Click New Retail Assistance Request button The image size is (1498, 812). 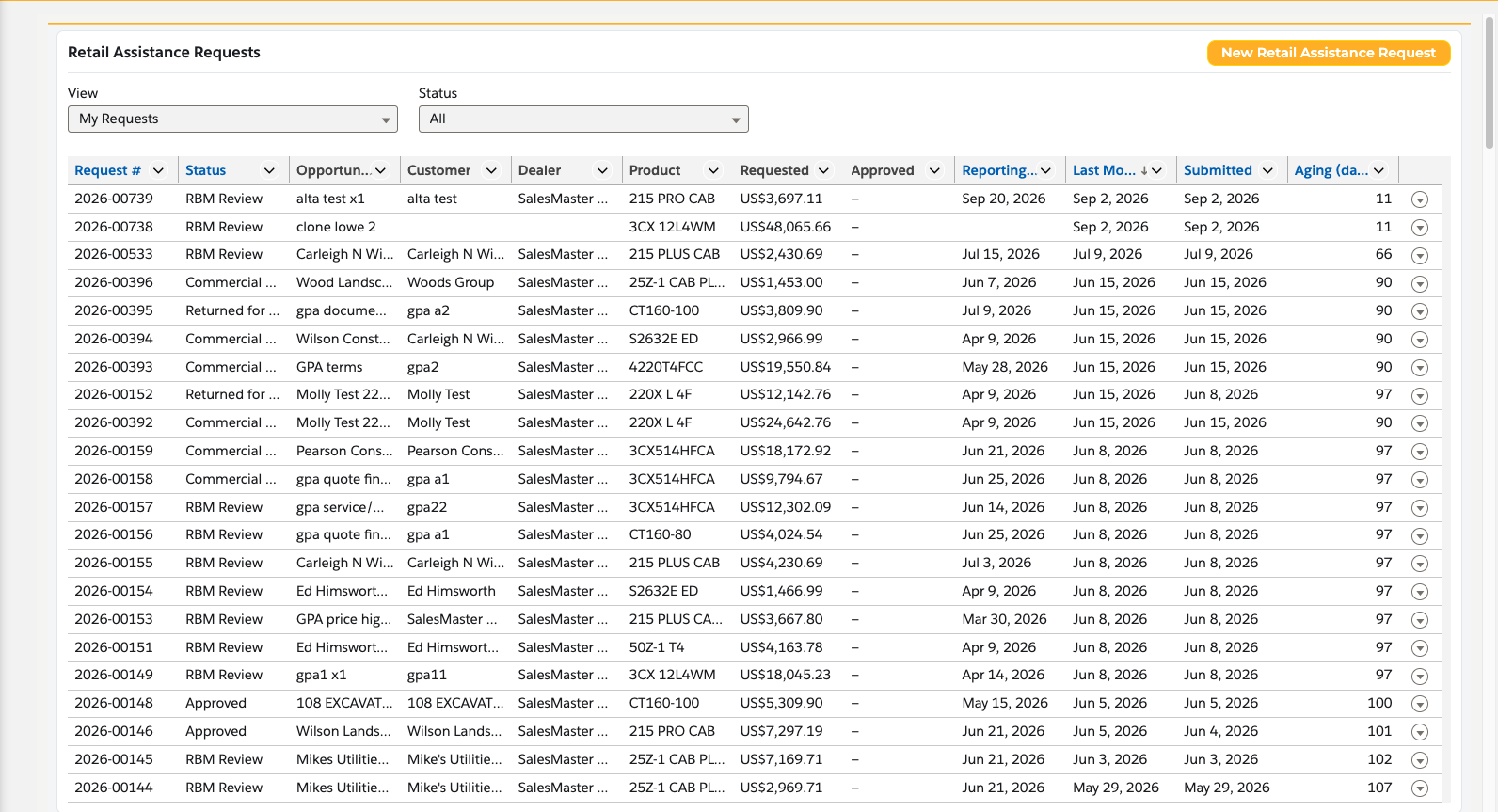coord(1329,53)
